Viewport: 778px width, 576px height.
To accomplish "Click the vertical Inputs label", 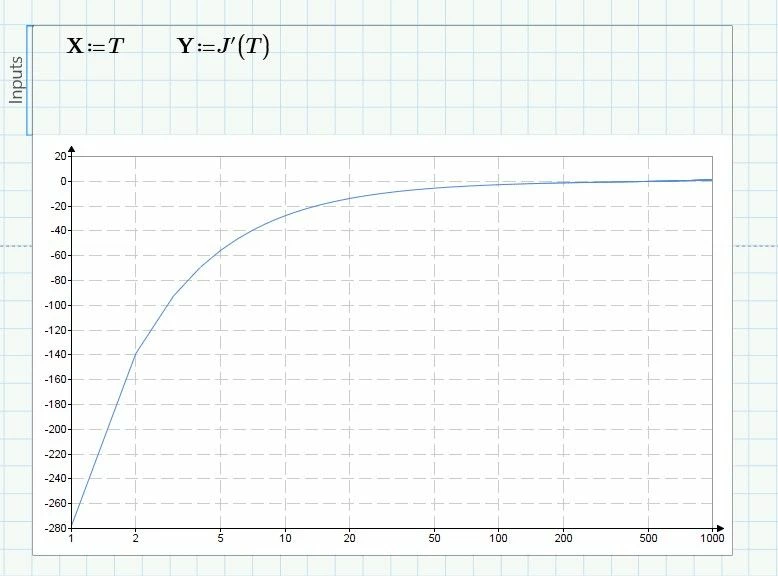I will 16,80.
